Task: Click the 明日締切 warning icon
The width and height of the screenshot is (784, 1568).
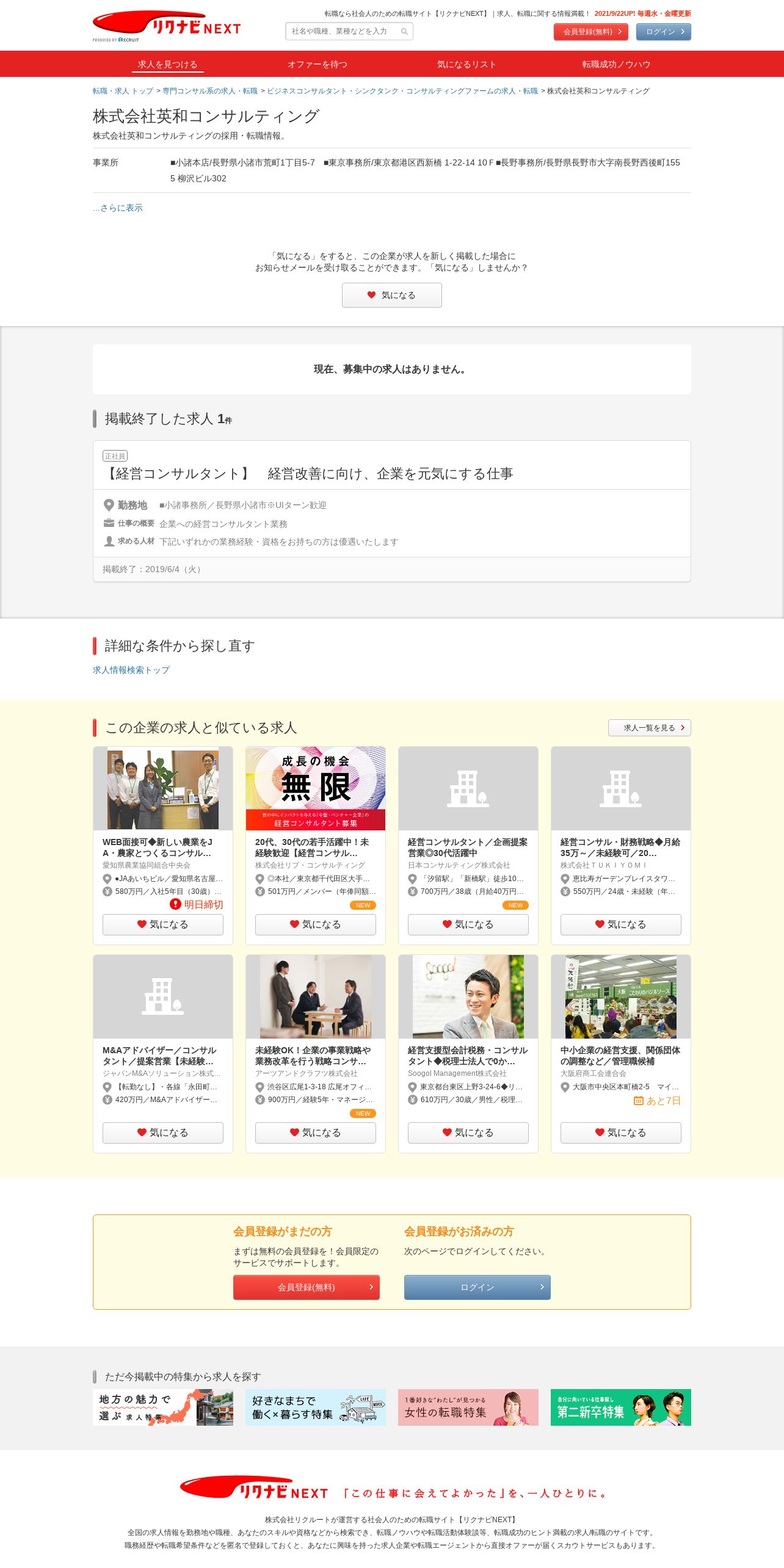Action: pos(175,904)
